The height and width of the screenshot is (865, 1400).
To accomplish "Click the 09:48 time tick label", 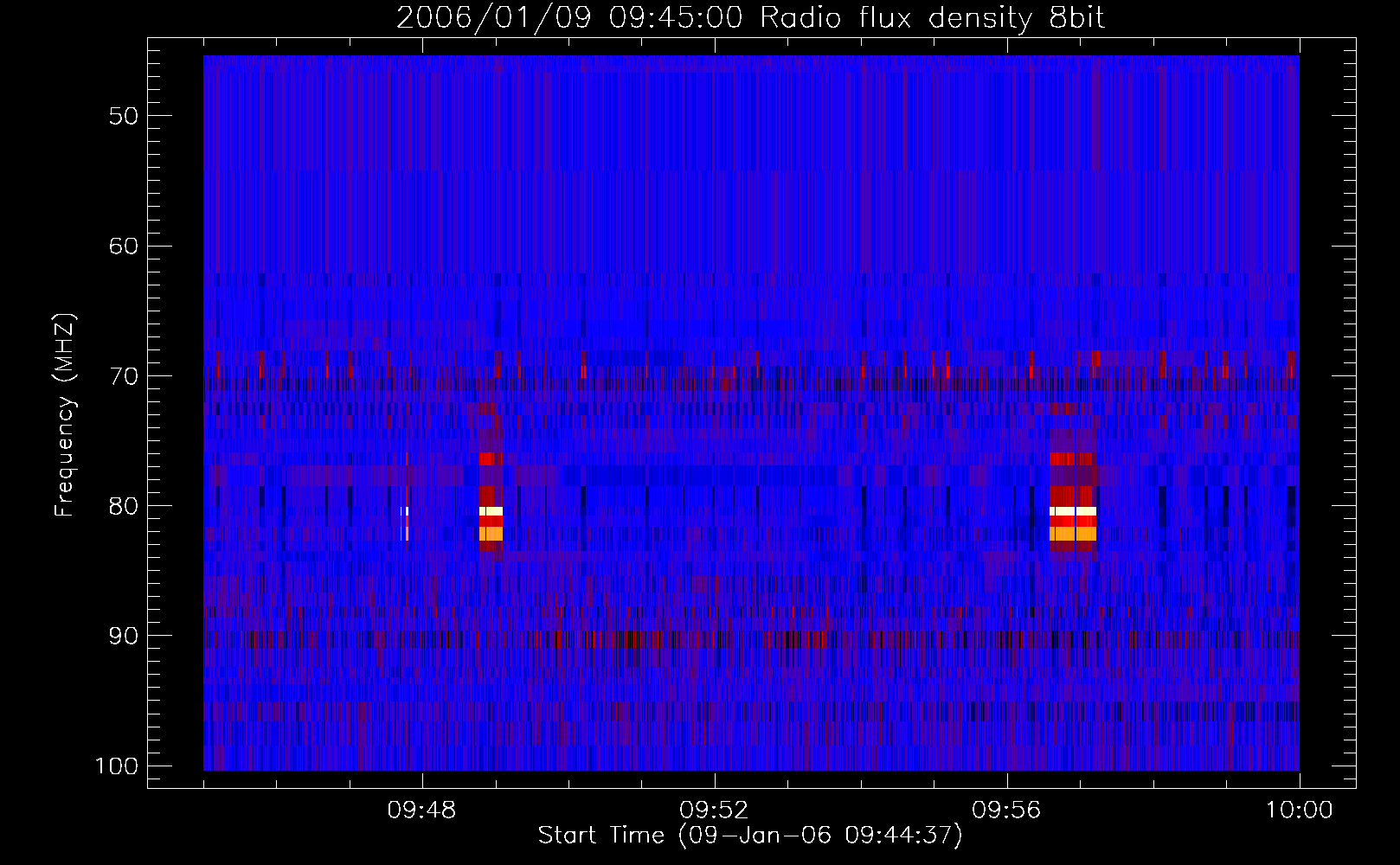I will pyautogui.click(x=421, y=811).
